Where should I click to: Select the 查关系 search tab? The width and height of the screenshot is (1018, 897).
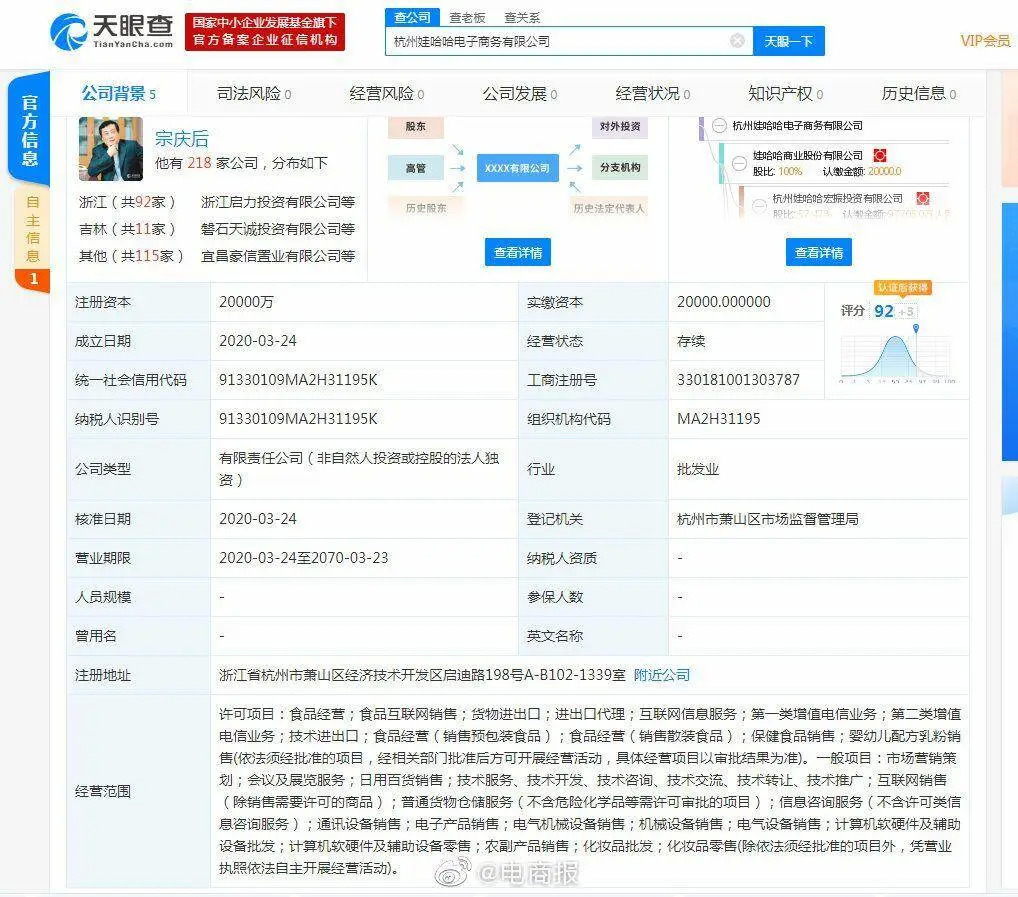click(522, 18)
